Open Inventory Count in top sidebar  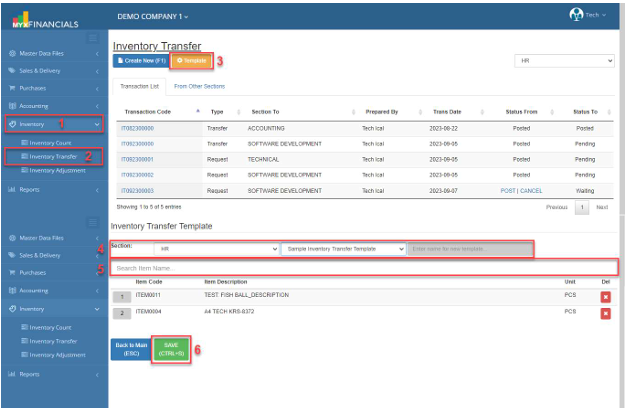50,142
